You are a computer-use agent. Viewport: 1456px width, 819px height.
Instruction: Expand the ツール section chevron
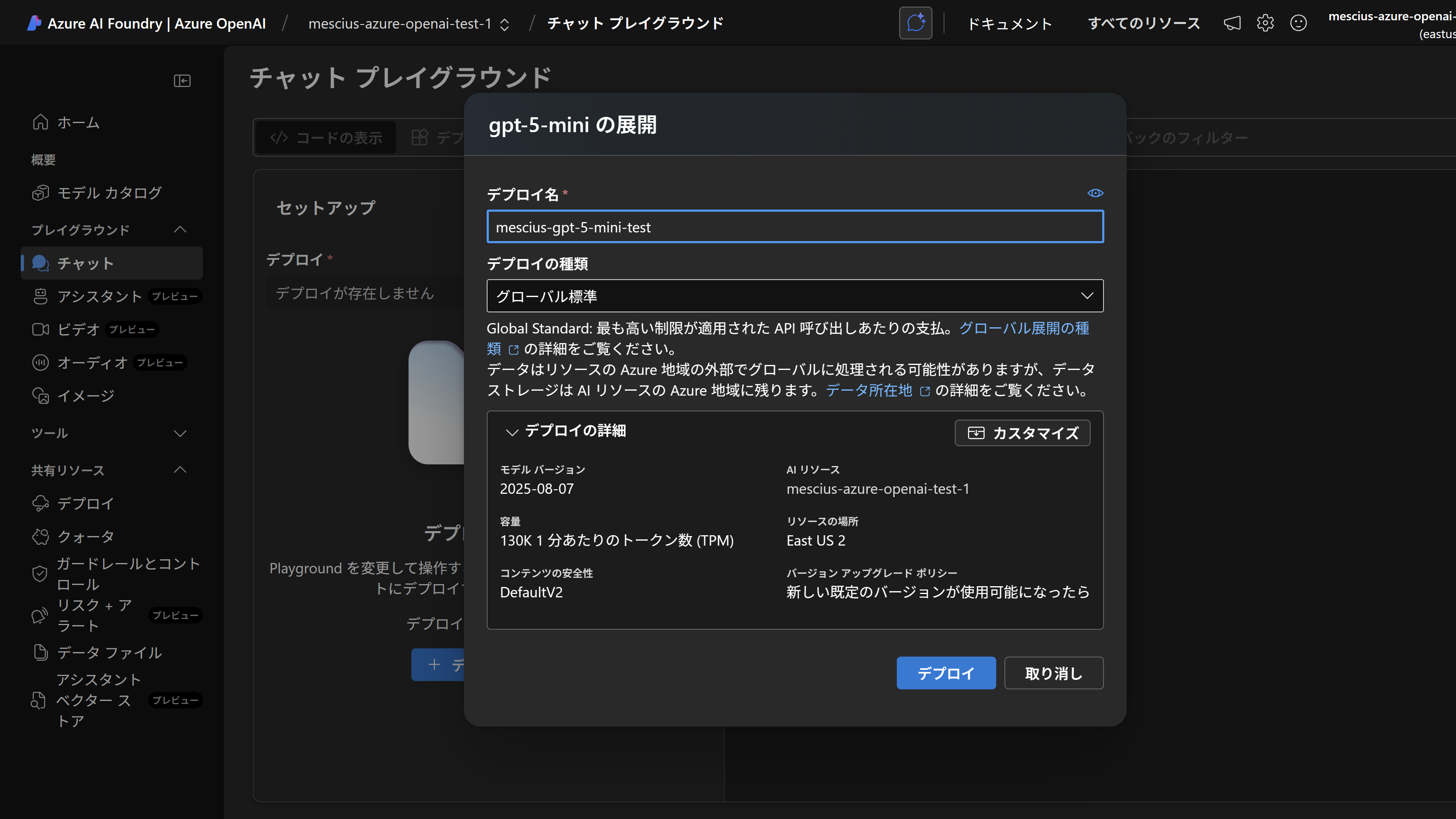click(x=180, y=433)
